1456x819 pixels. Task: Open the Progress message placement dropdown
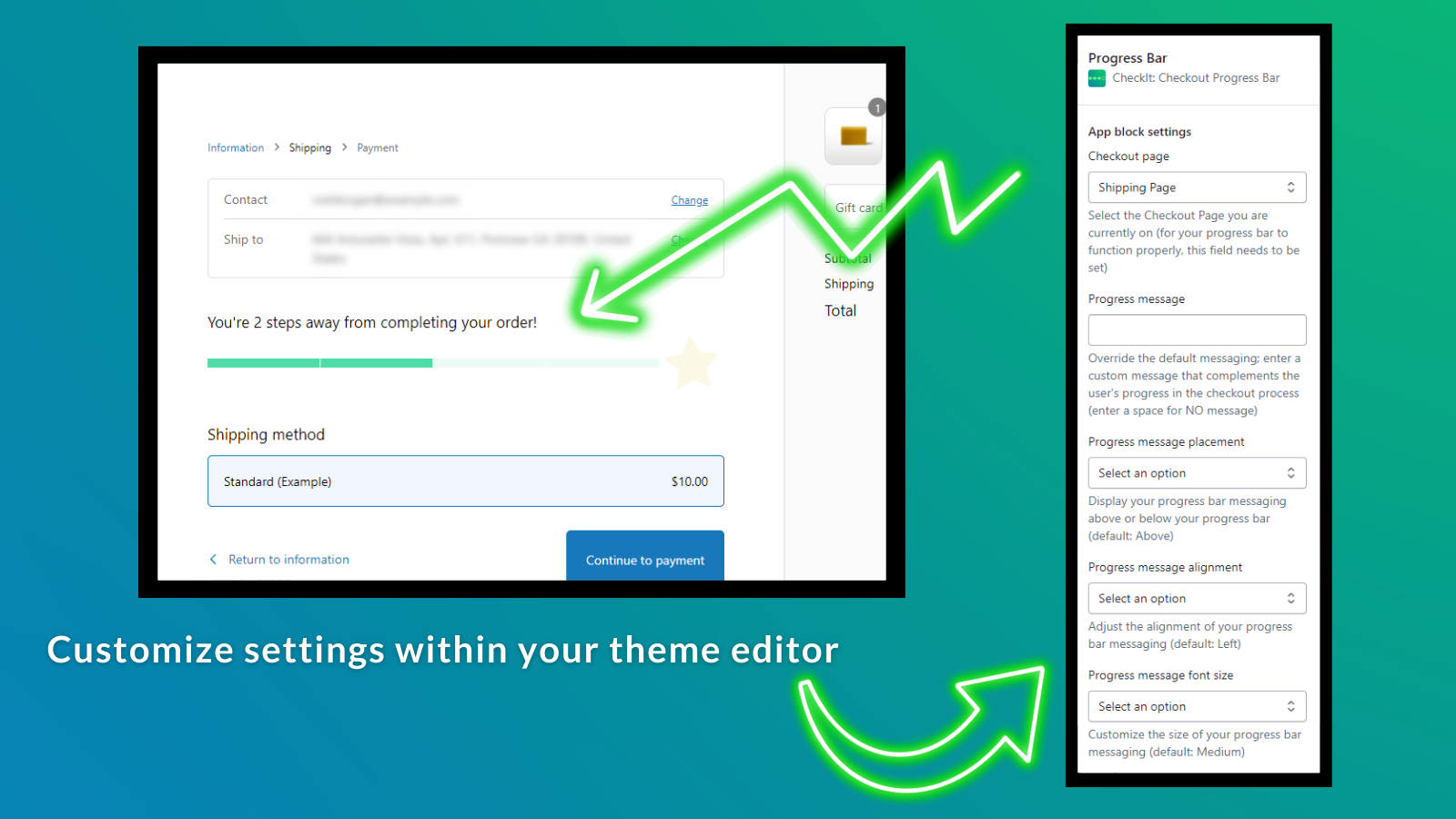(1197, 472)
